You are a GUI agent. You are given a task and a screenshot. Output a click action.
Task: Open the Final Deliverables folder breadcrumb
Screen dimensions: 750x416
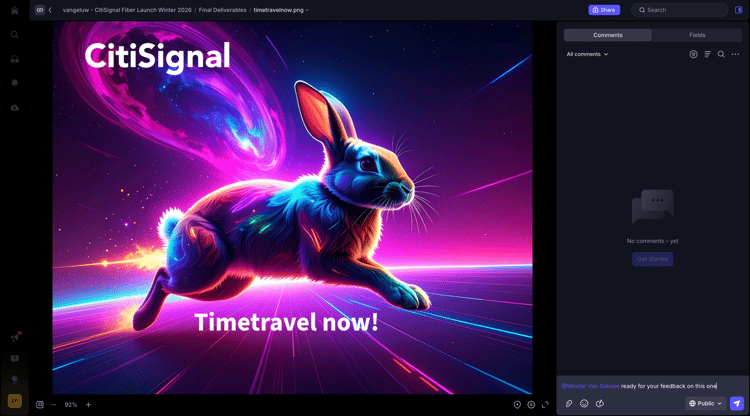pos(222,10)
